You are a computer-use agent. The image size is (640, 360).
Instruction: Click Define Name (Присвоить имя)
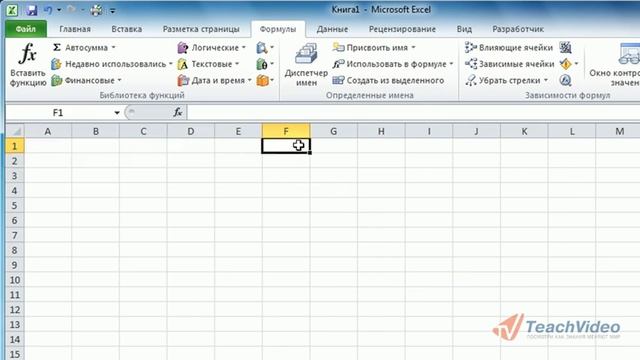pyautogui.click(x=373, y=48)
